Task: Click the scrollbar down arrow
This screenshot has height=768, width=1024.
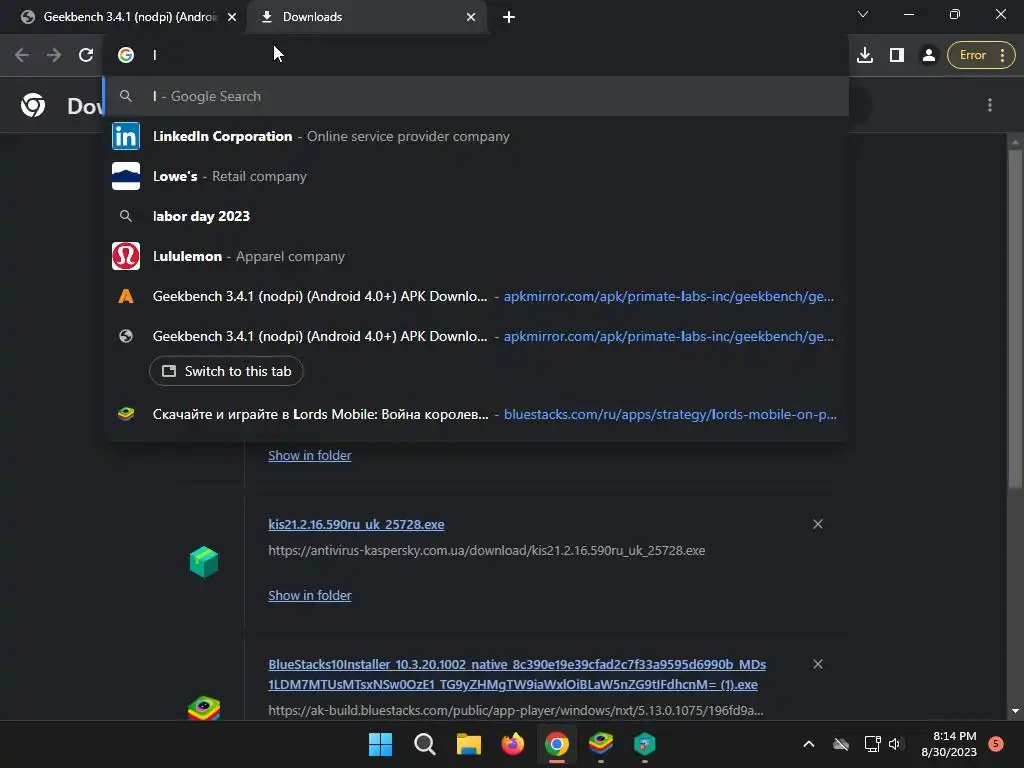Action: (x=1014, y=711)
